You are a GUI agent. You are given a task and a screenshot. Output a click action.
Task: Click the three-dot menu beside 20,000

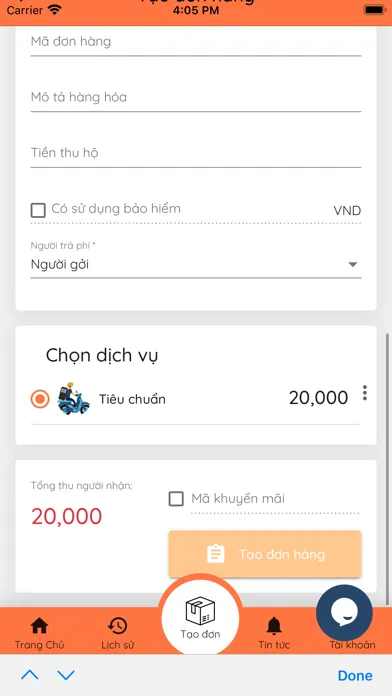pos(364,393)
